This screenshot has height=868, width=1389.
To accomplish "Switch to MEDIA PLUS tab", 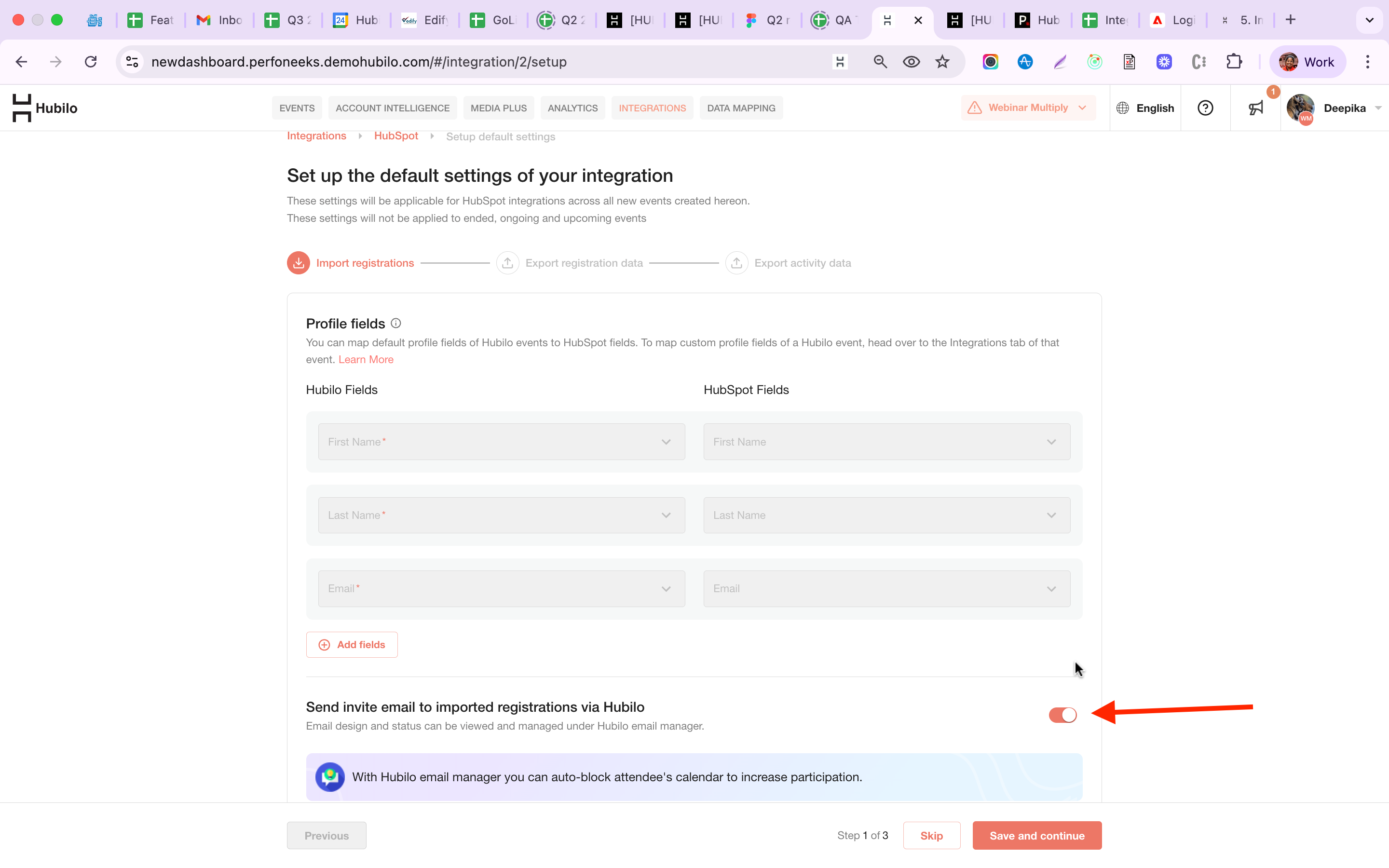I will coord(498,108).
